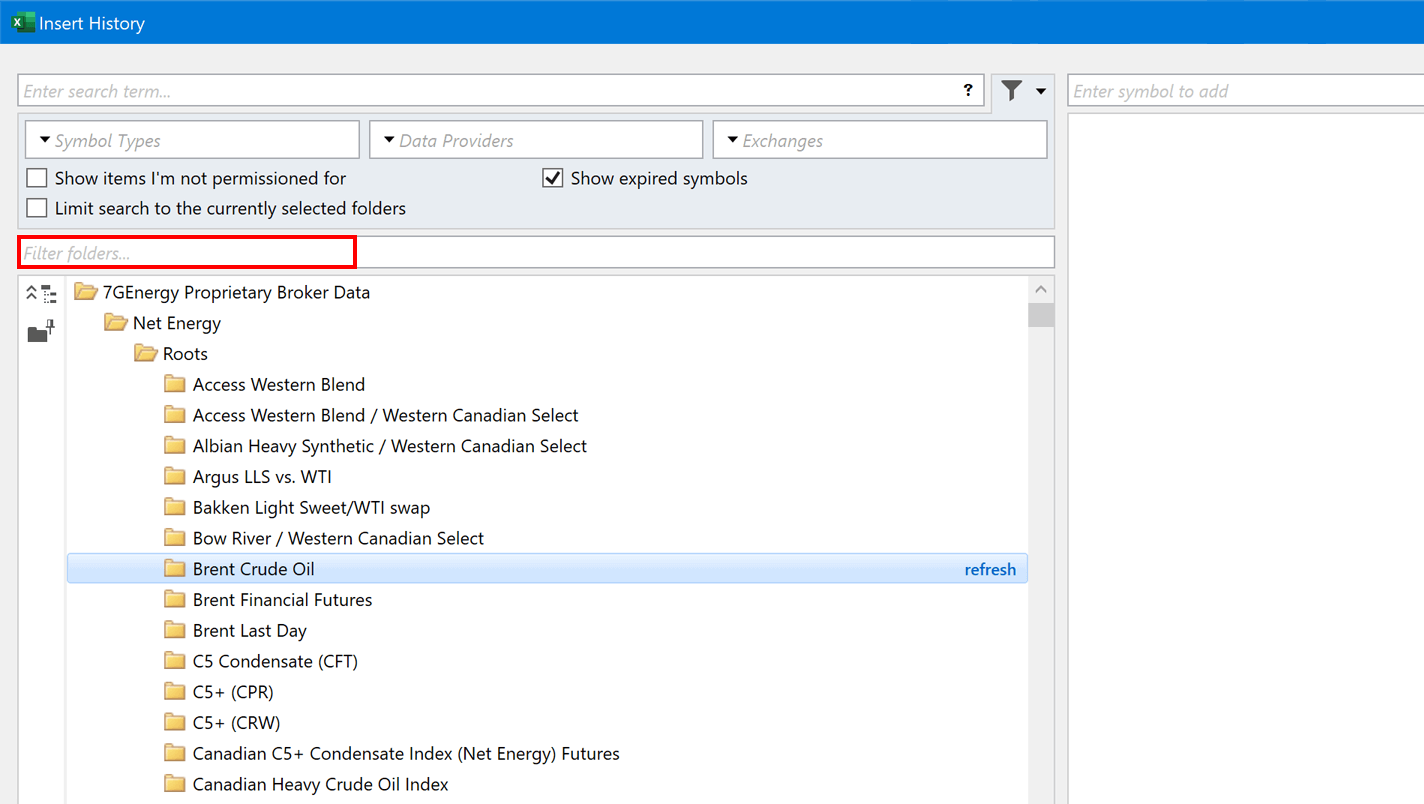Viewport: 1424px width, 804px height.
Task: Open the filter funnel dropdown arrow
Action: [1040, 91]
